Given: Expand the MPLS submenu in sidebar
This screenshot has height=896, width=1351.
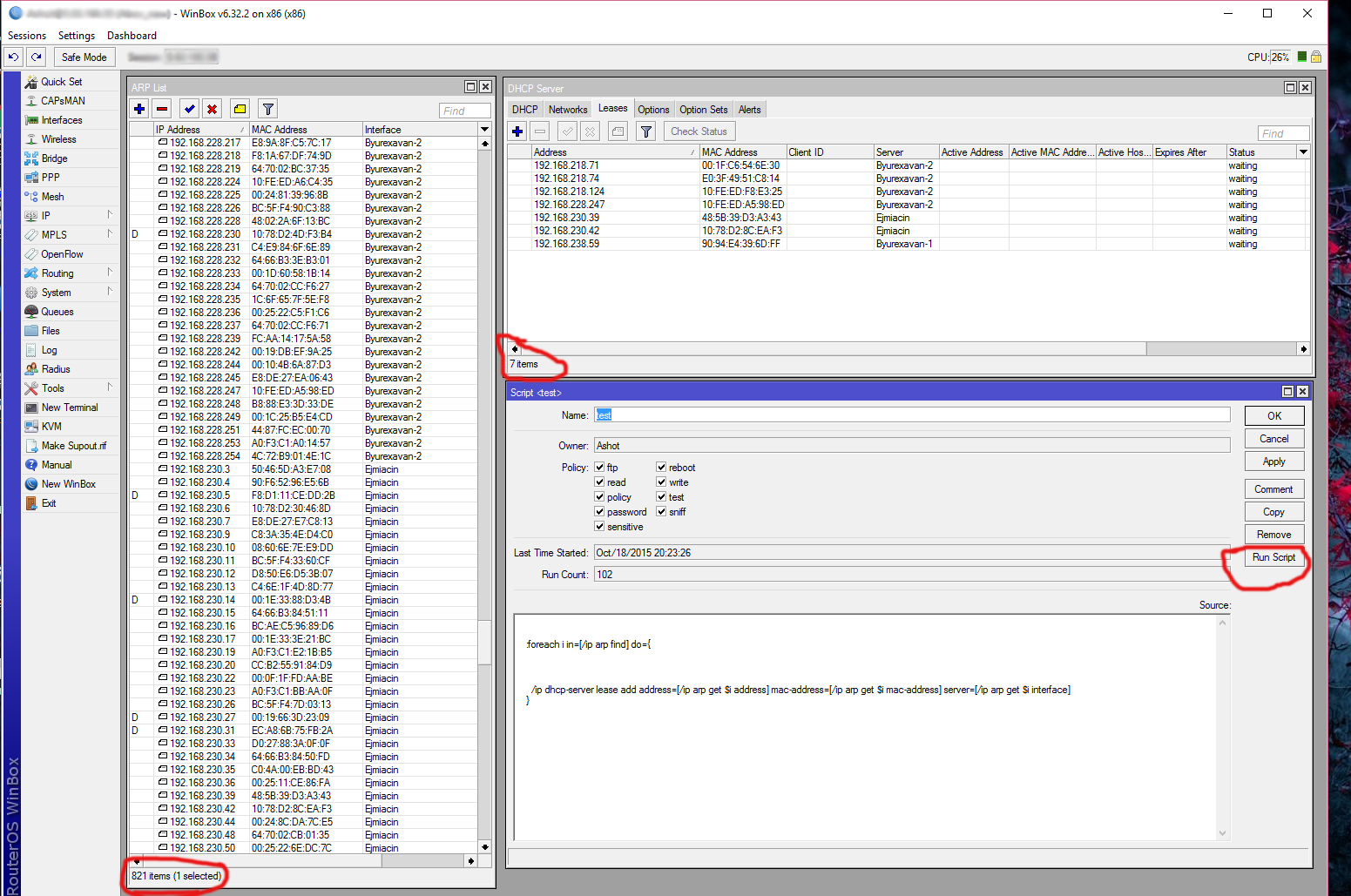Looking at the screenshot, I should [110, 233].
